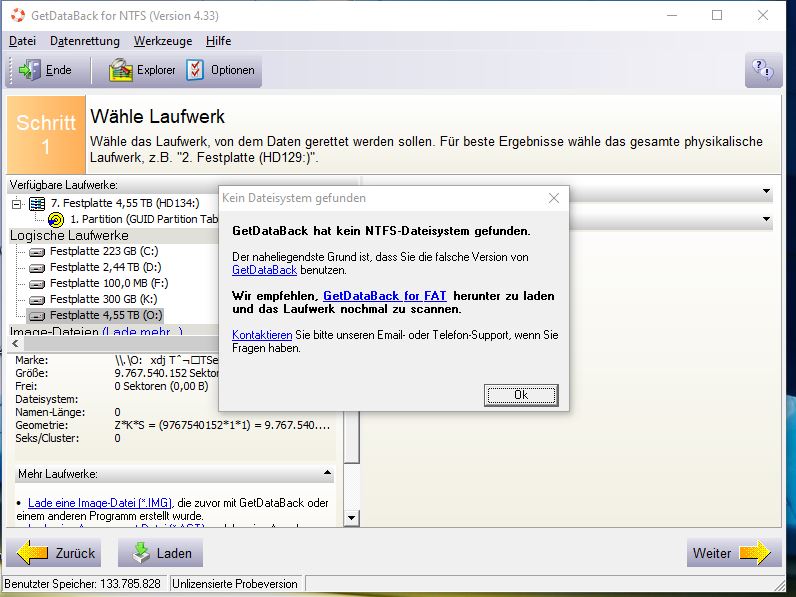
Task: Open the GetDataBack link in dialog
Action: 264,270
